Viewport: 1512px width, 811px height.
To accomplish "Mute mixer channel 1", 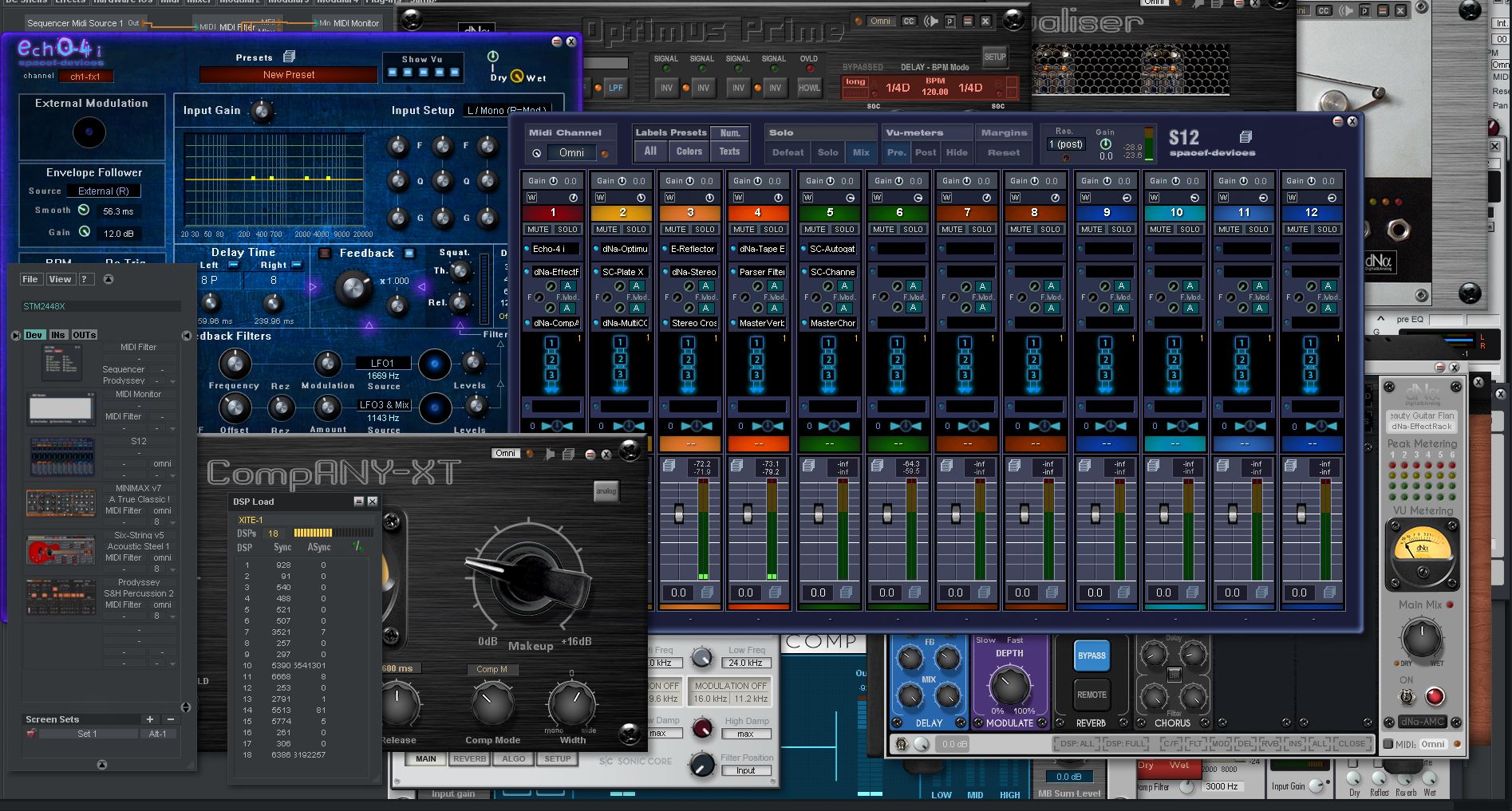I will coord(538,230).
